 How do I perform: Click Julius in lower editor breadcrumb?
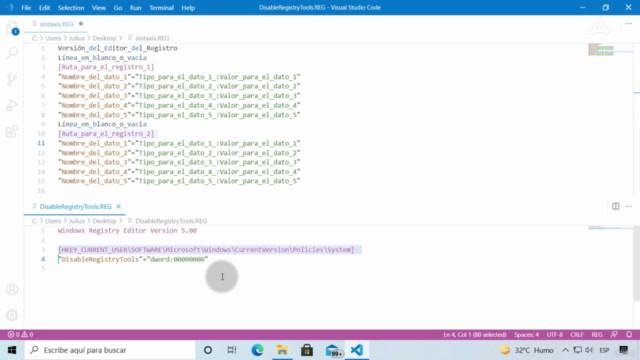[x=77, y=221]
